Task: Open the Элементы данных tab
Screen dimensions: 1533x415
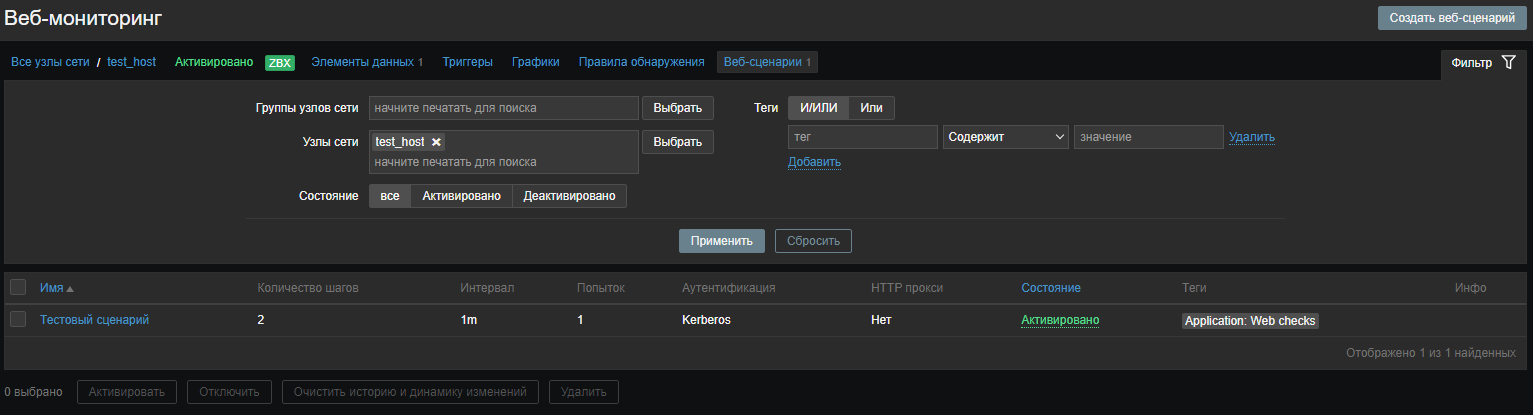Action: click(x=366, y=62)
